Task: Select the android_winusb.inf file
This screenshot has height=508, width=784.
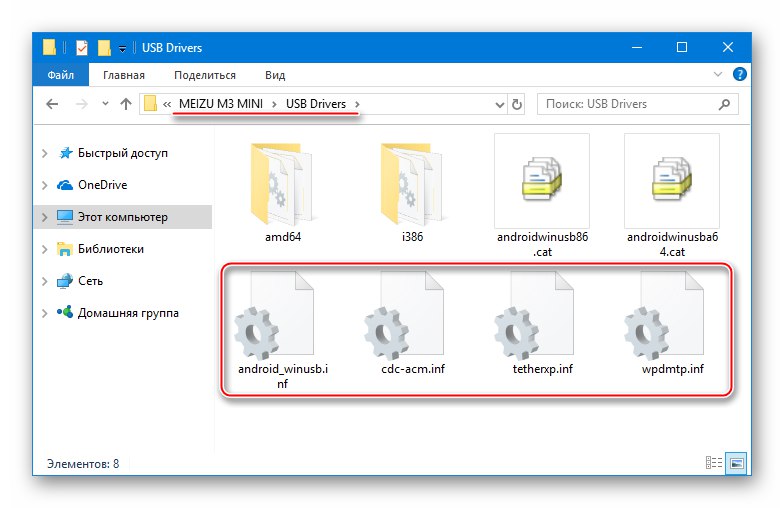Action: [x=282, y=330]
